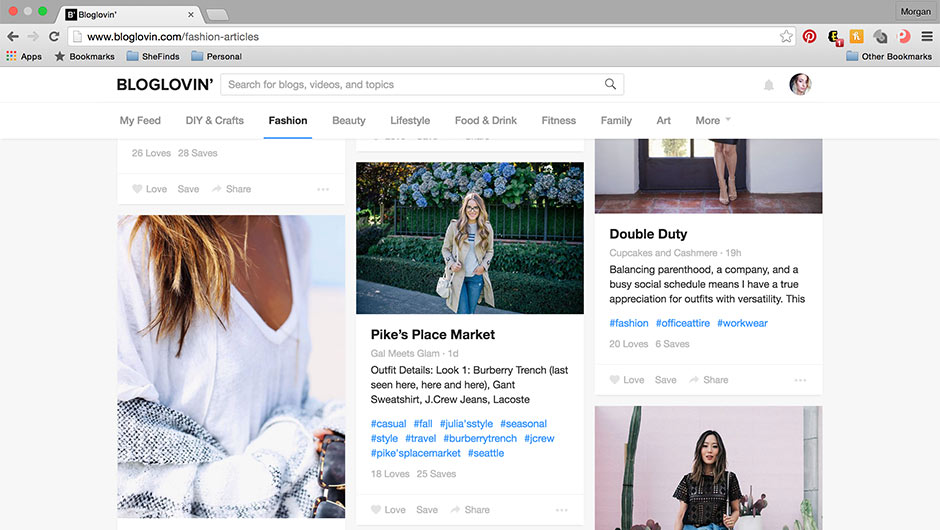
Task: Save the Pike's Place Market post
Action: click(x=427, y=510)
